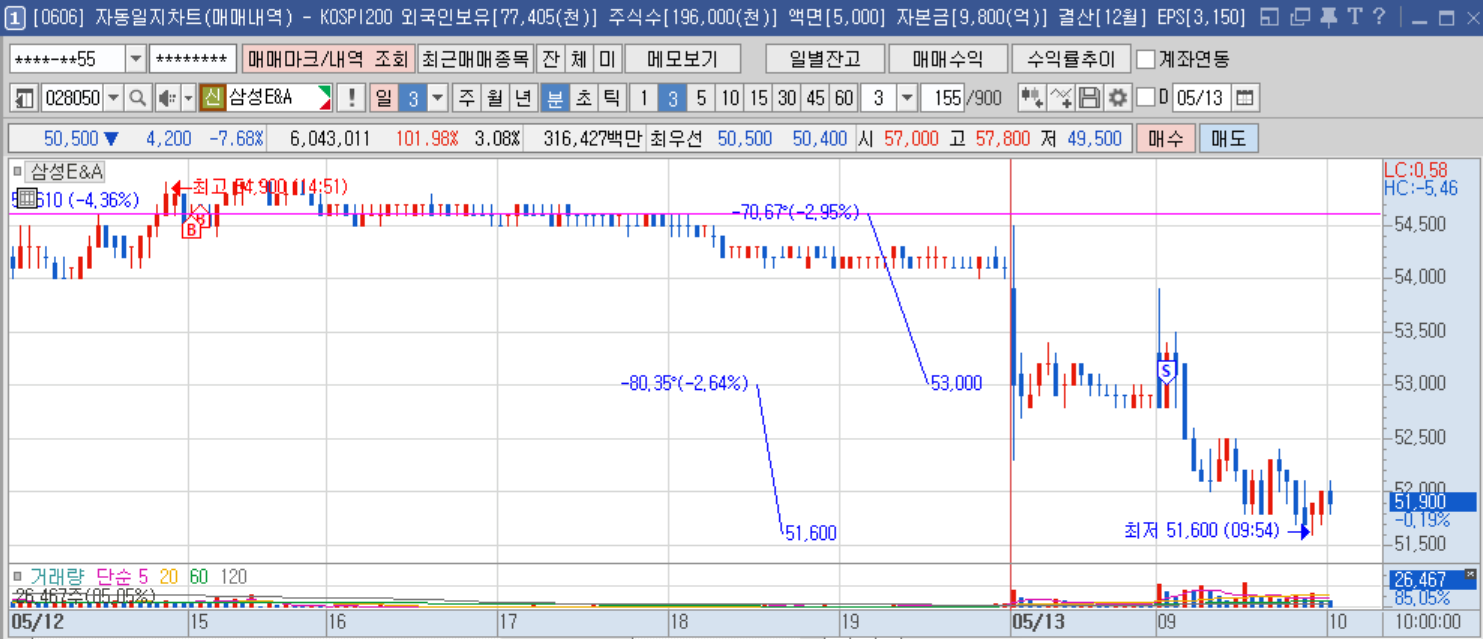The width and height of the screenshot is (1483, 639).
Task: Click the 매매수익 button
Action: point(946,59)
